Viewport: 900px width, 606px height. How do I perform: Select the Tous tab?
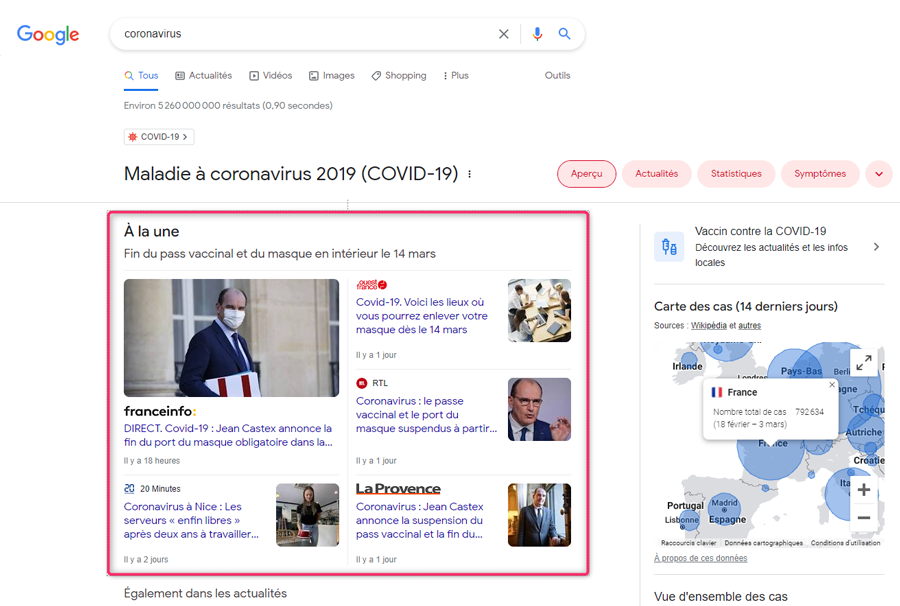[x=141, y=76]
